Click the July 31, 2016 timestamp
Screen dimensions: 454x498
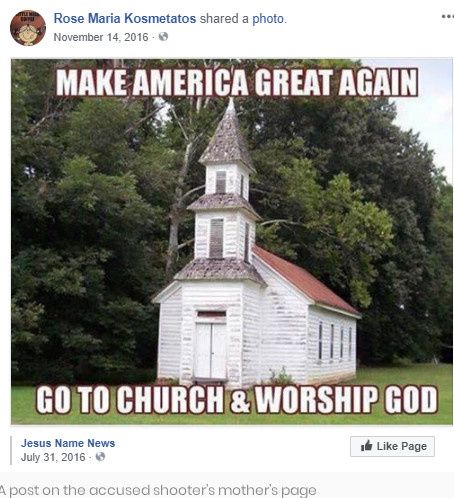pos(53,457)
